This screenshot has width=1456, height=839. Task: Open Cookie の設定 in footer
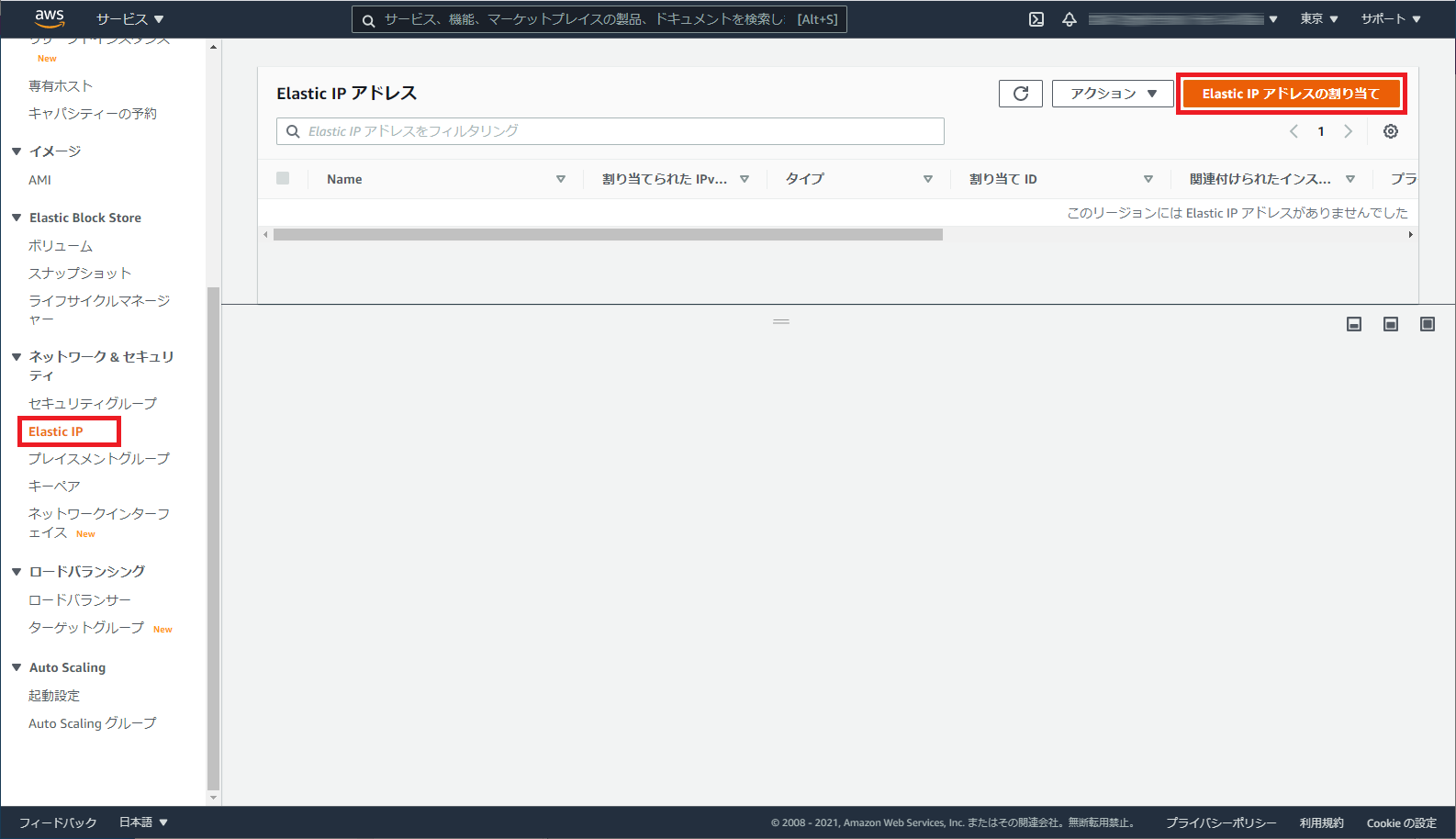[x=1402, y=822]
